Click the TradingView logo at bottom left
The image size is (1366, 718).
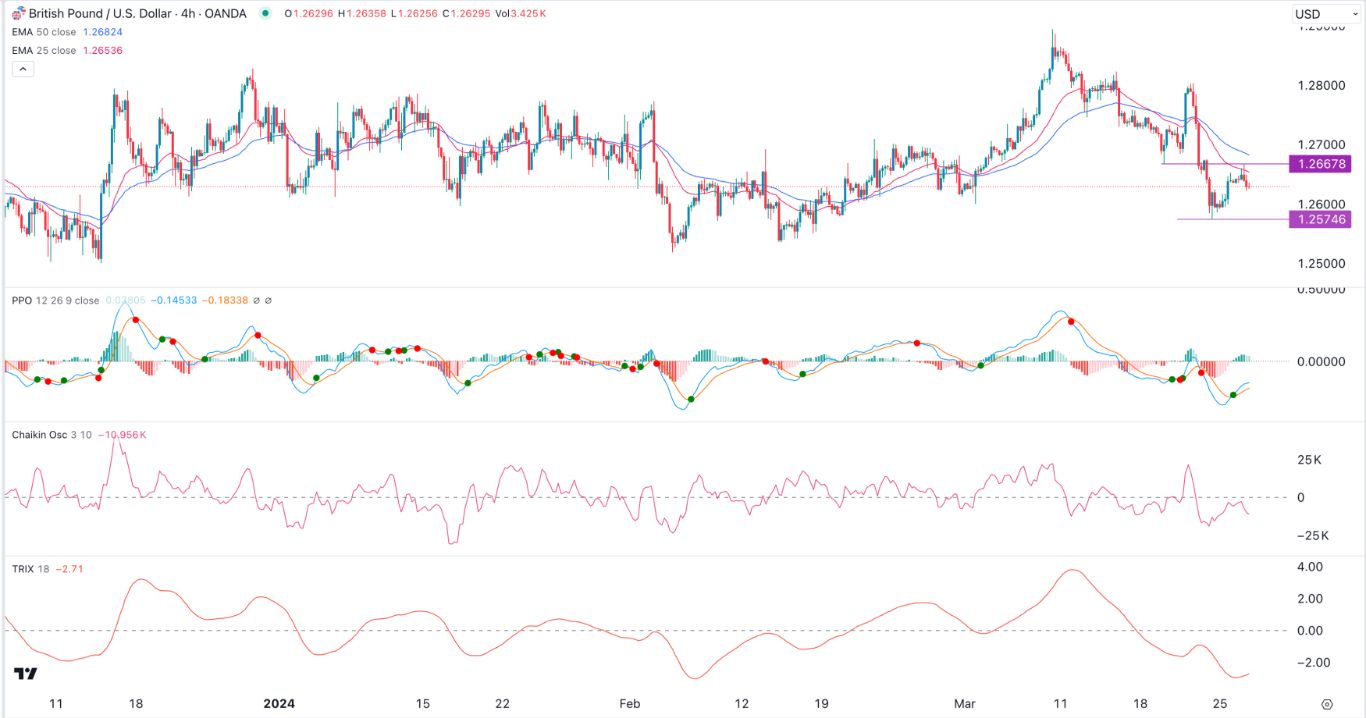[x=26, y=675]
